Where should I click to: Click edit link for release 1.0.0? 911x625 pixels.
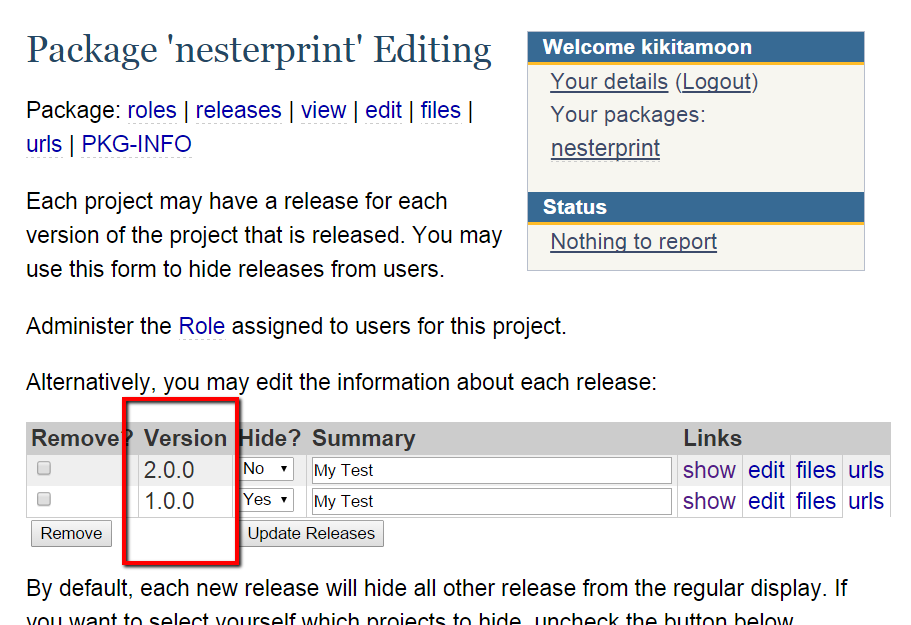(x=766, y=501)
